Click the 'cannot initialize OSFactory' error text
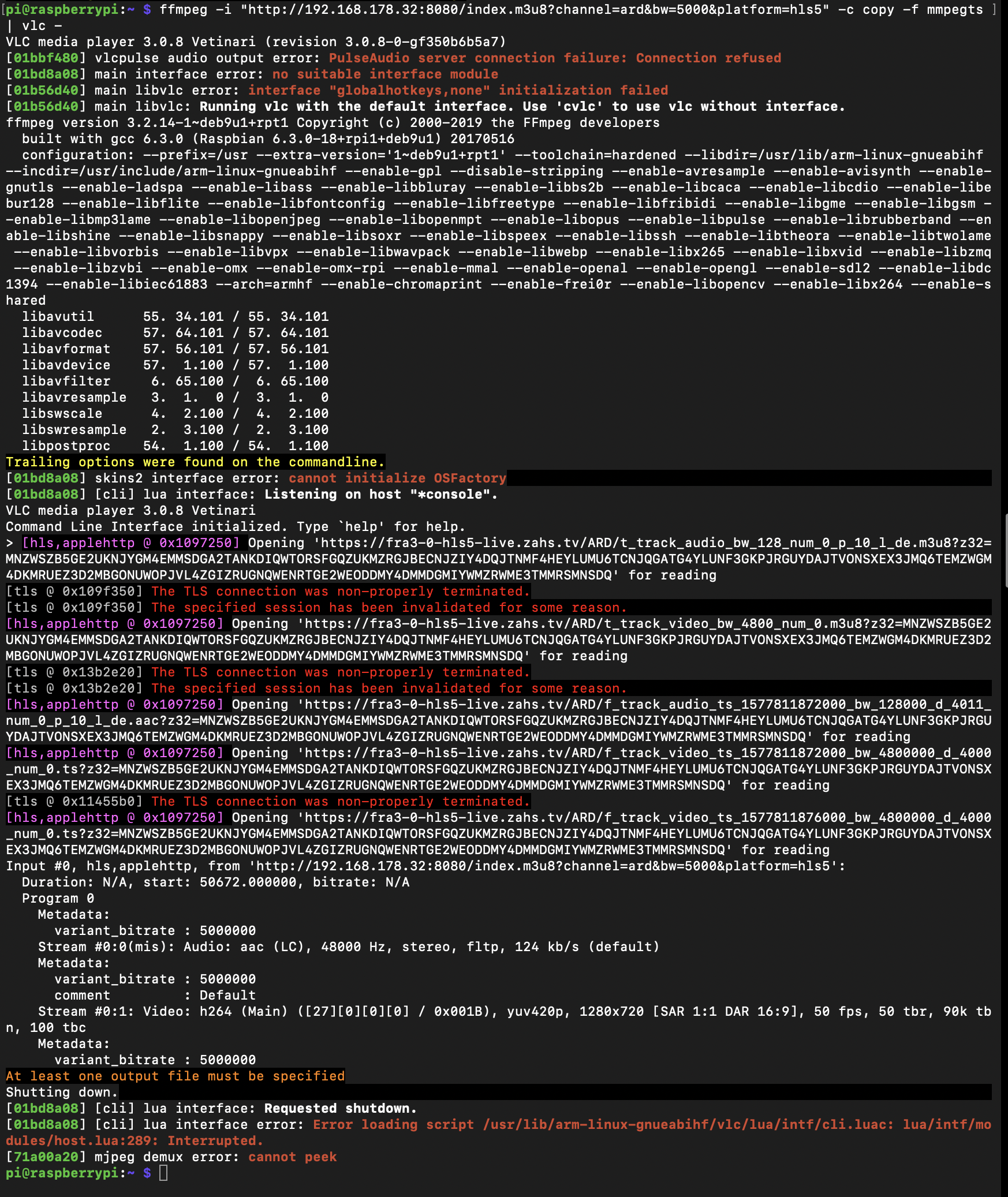The width and height of the screenshot is (1008, 1197). pyautogui.click(x=397, y=478)
